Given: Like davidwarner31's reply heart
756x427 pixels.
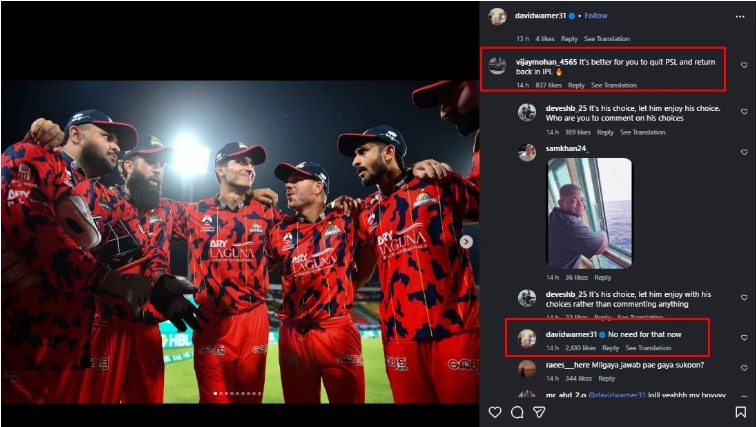Looking at the screenshot, I should [743, 338].
